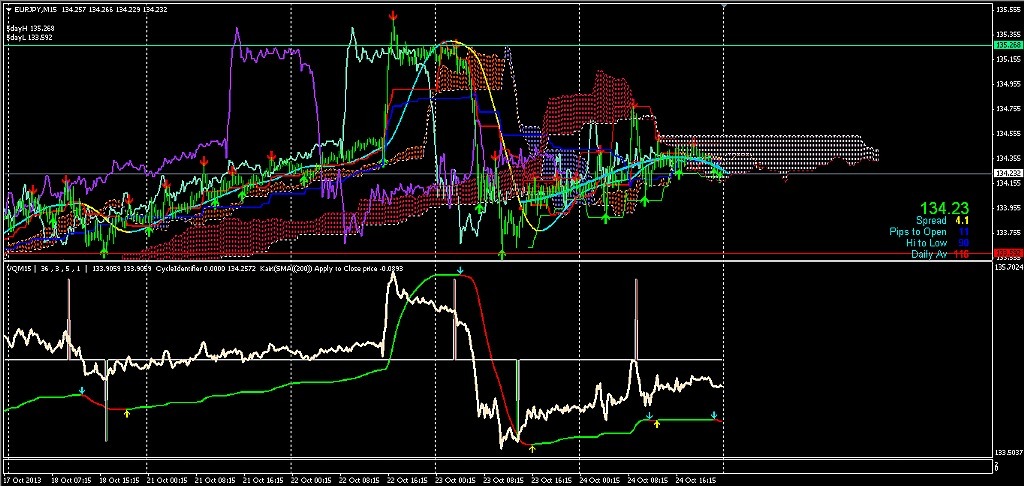The image size is (1024, 486).
Task: Click yellow up arrow at VQ indicator lowest trough
Action: tap(532, 448)
